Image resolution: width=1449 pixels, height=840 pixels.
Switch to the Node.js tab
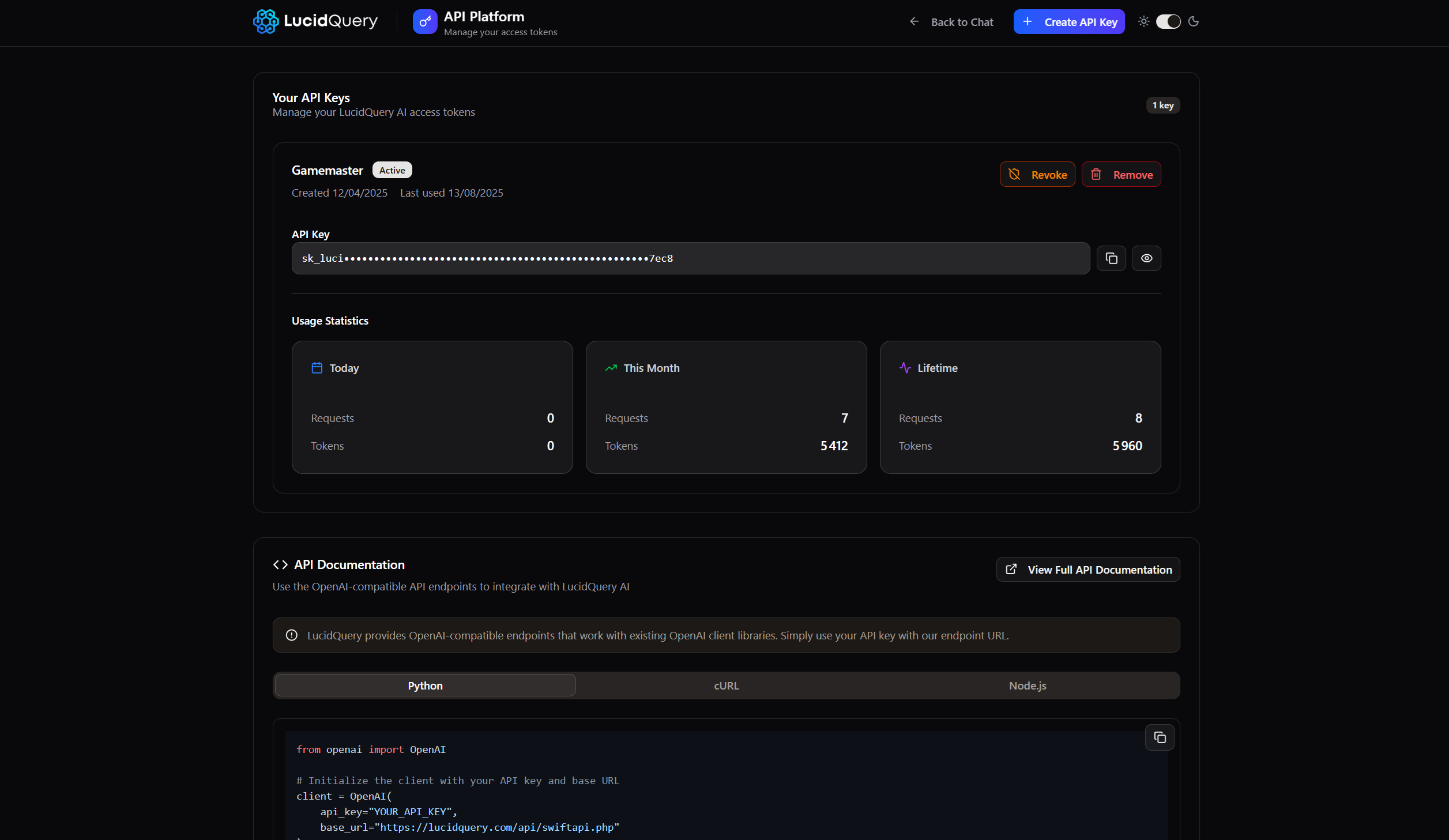coord(1027,685)
